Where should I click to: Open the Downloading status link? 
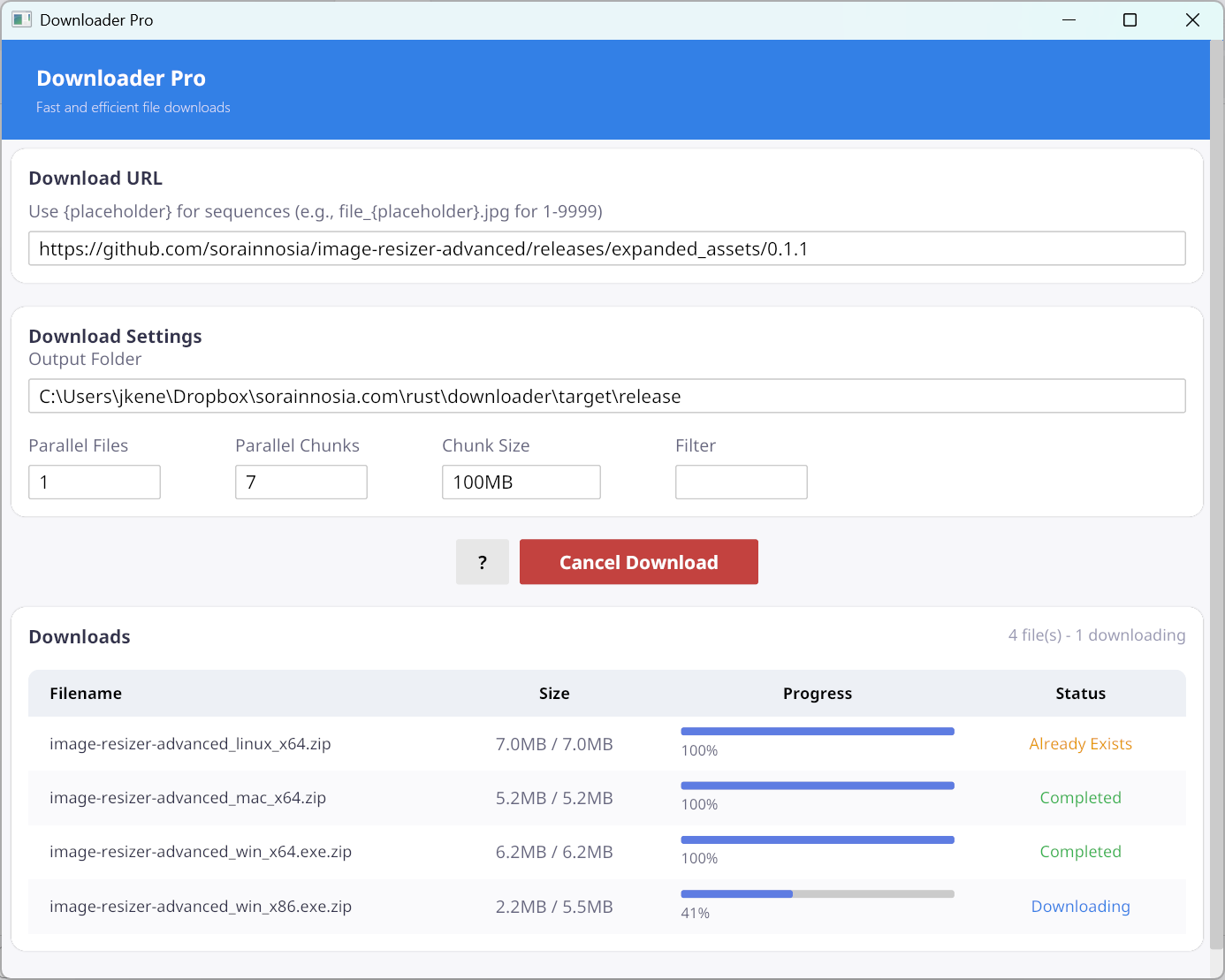[x=1080, y=906]
